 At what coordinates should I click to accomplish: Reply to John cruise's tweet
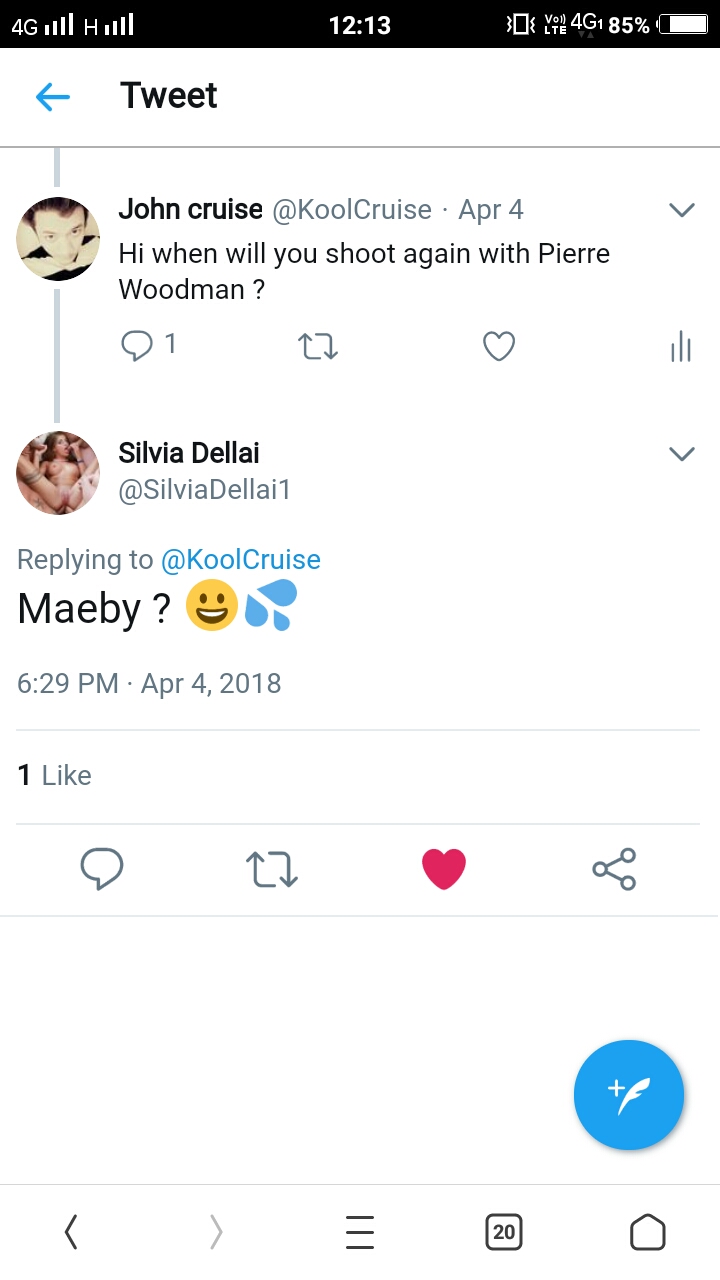[136, 346]
